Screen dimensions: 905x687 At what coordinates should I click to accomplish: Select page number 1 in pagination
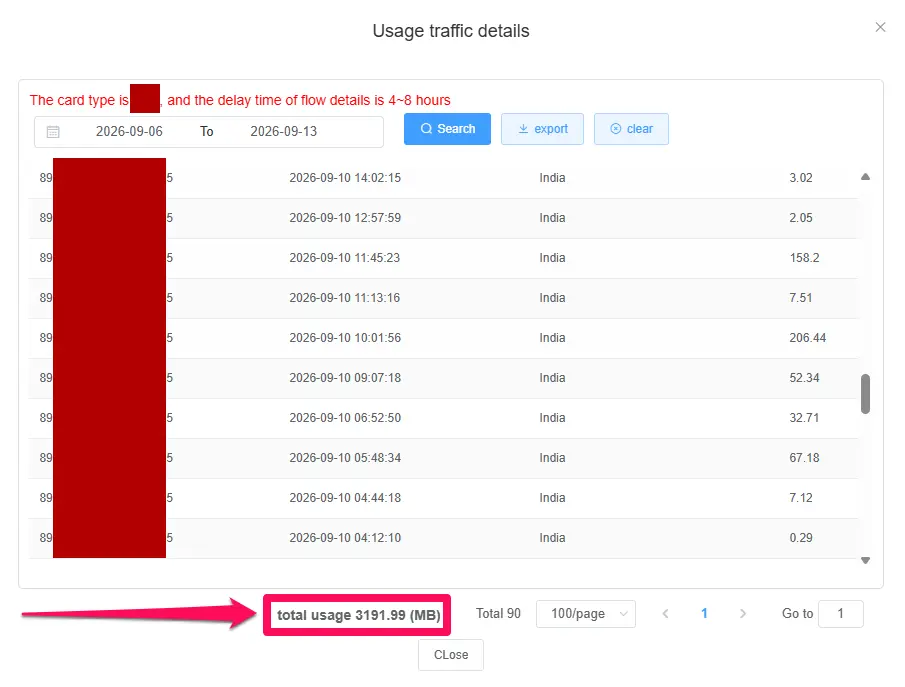pos(704,614)
